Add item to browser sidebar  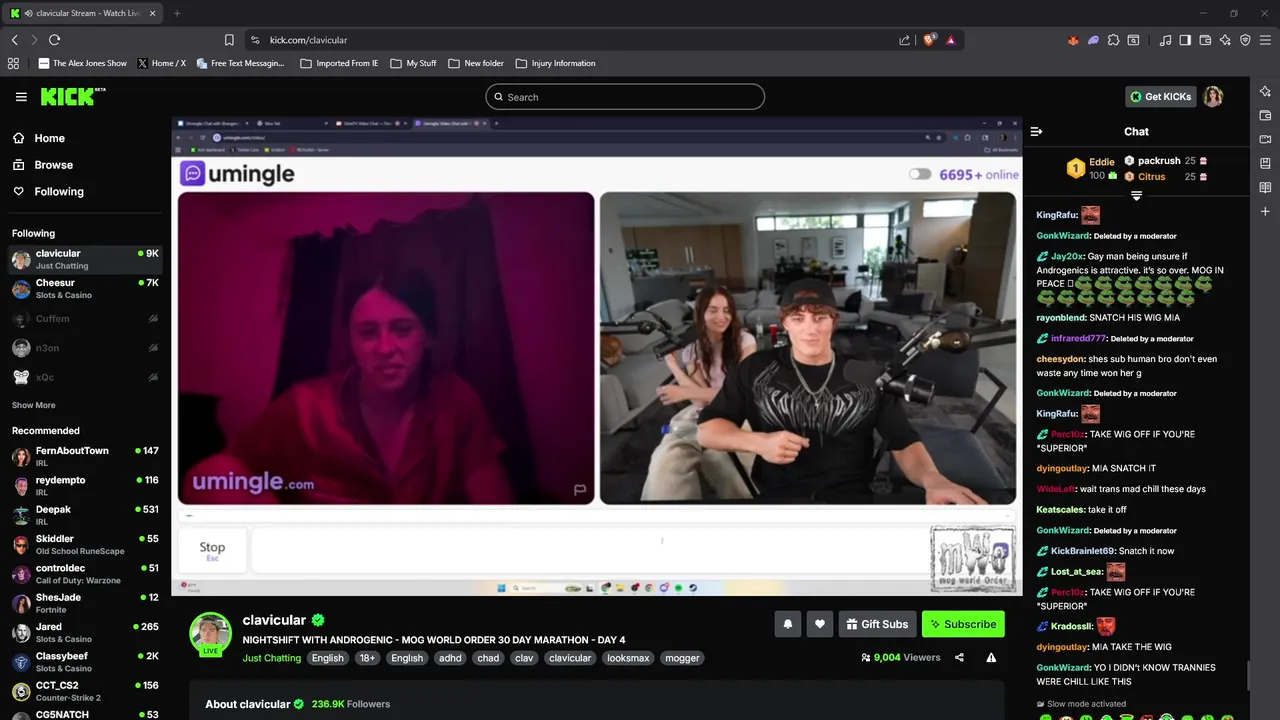click(x=1265, y=211)
